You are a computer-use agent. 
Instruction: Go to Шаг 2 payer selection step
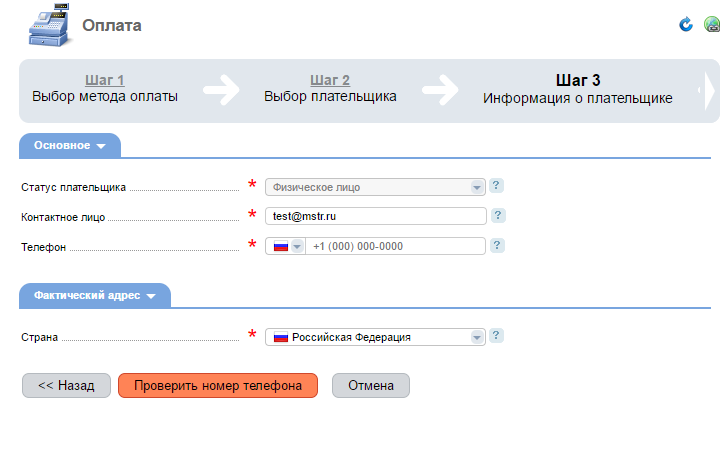330,80
